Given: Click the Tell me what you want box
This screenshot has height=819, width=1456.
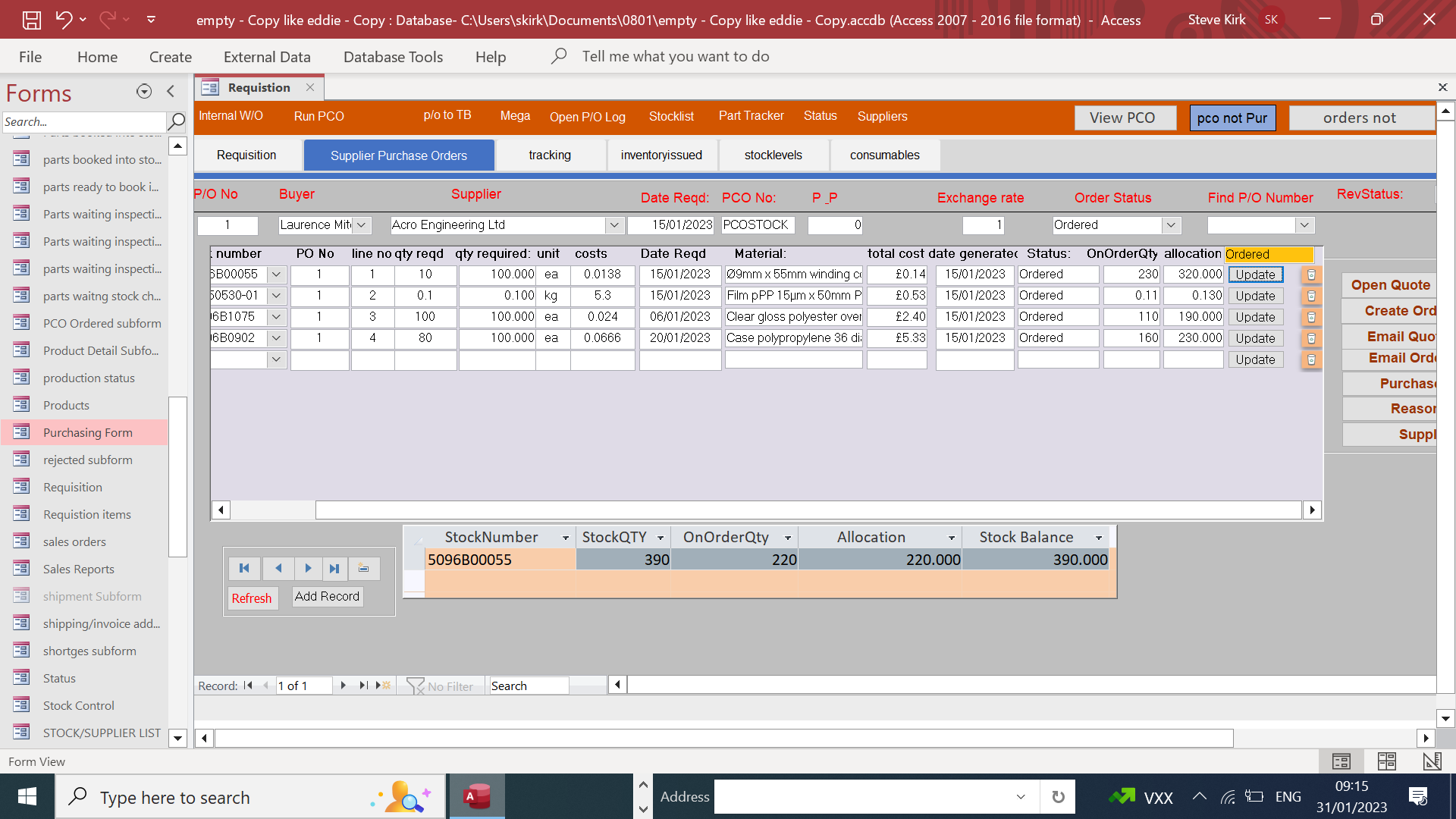Looking at the screenshot, I should tap(675, 56).
